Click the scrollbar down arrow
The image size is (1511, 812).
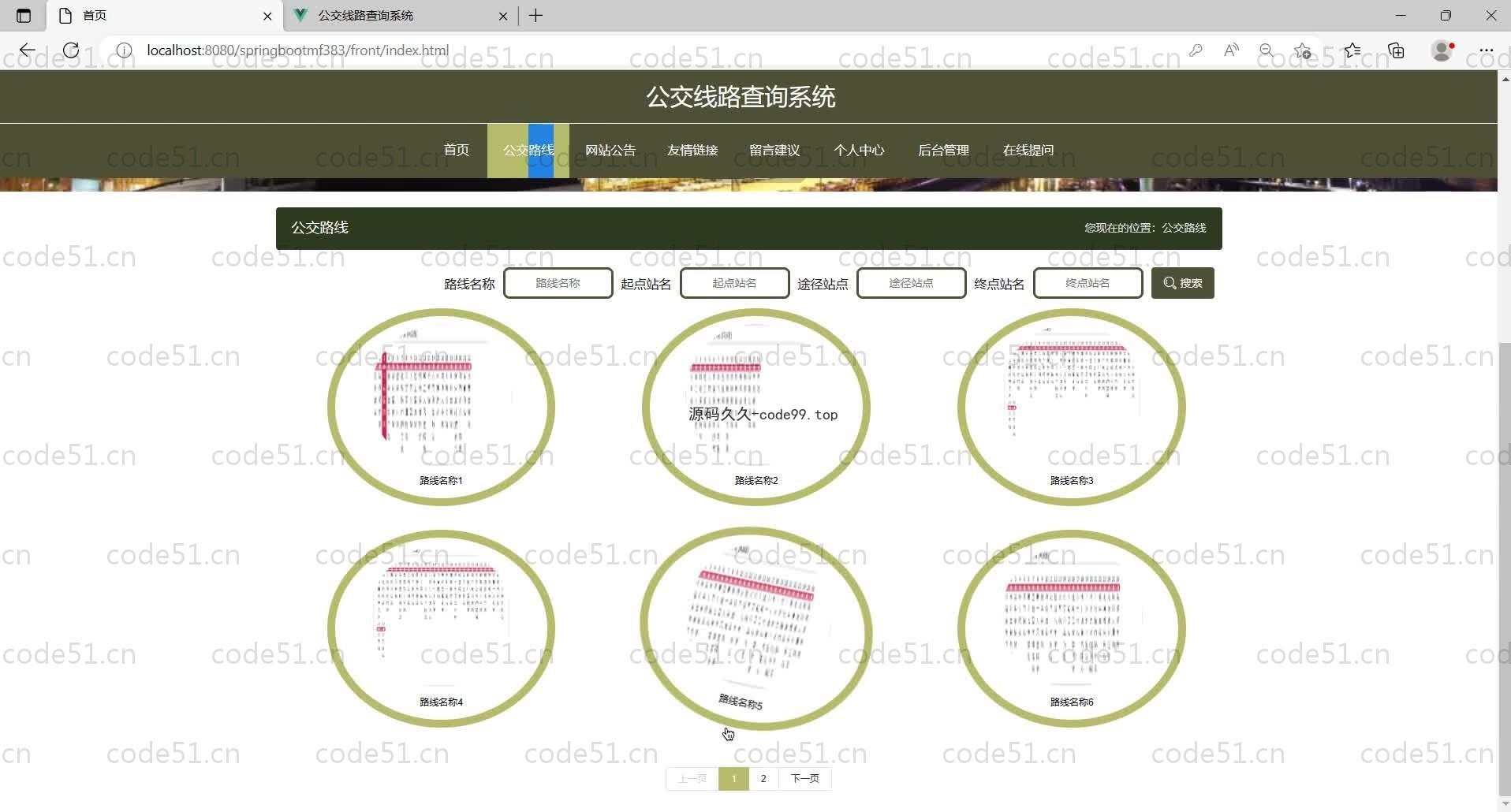[1505, 804]
